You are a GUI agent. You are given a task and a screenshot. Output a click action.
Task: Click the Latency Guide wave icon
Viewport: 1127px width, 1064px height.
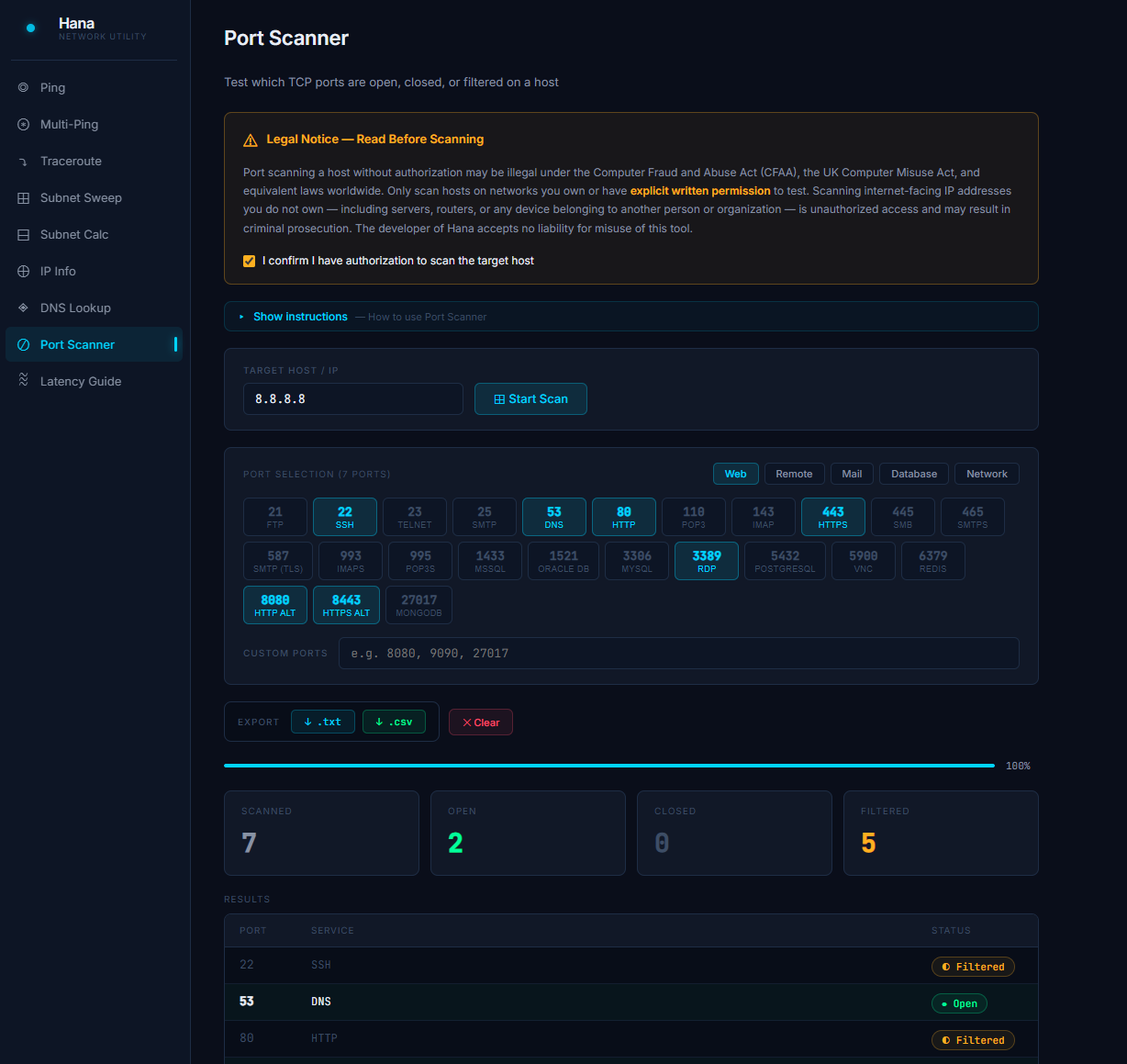click(x=24, y=380)
